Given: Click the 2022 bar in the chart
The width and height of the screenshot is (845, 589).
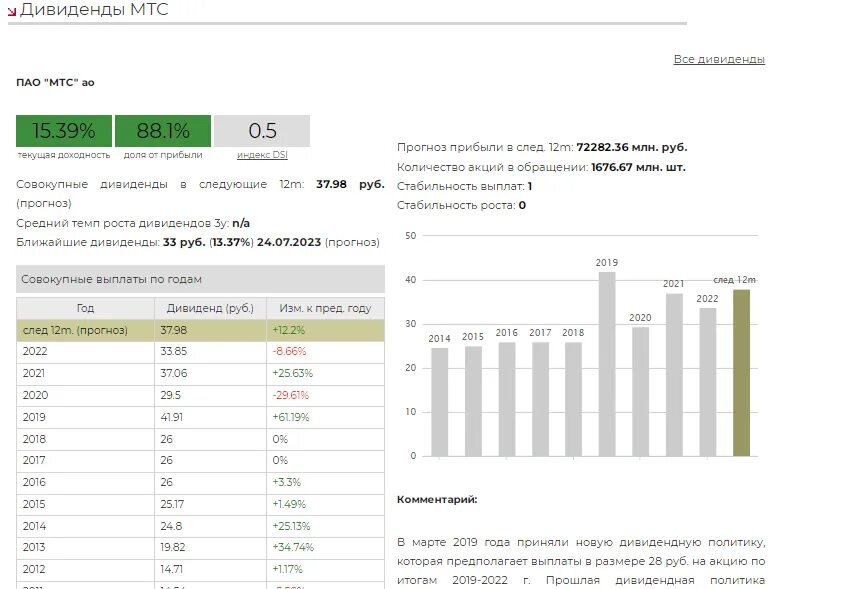Looking at the screenshot, I should coord(708,382).
